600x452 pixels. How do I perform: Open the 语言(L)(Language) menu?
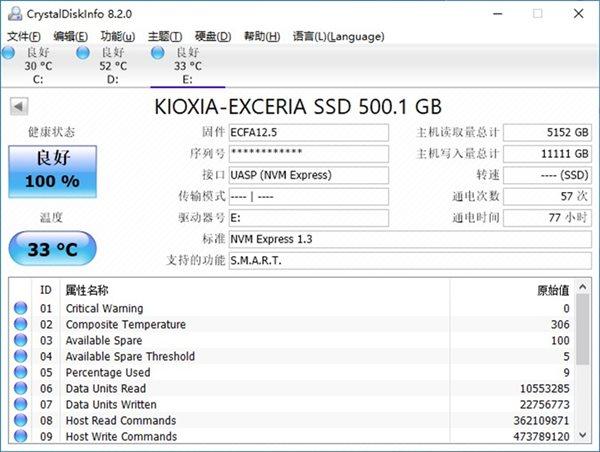pyautogui.click(x=339, y=36)
